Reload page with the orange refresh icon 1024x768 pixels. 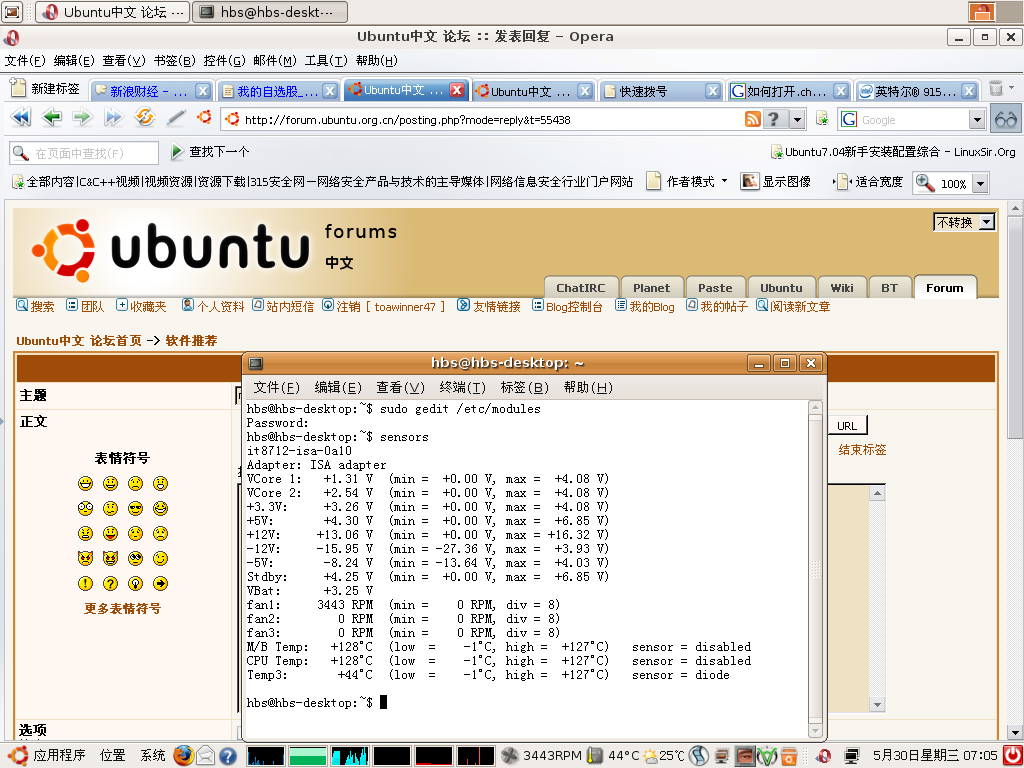coord(144,118)
